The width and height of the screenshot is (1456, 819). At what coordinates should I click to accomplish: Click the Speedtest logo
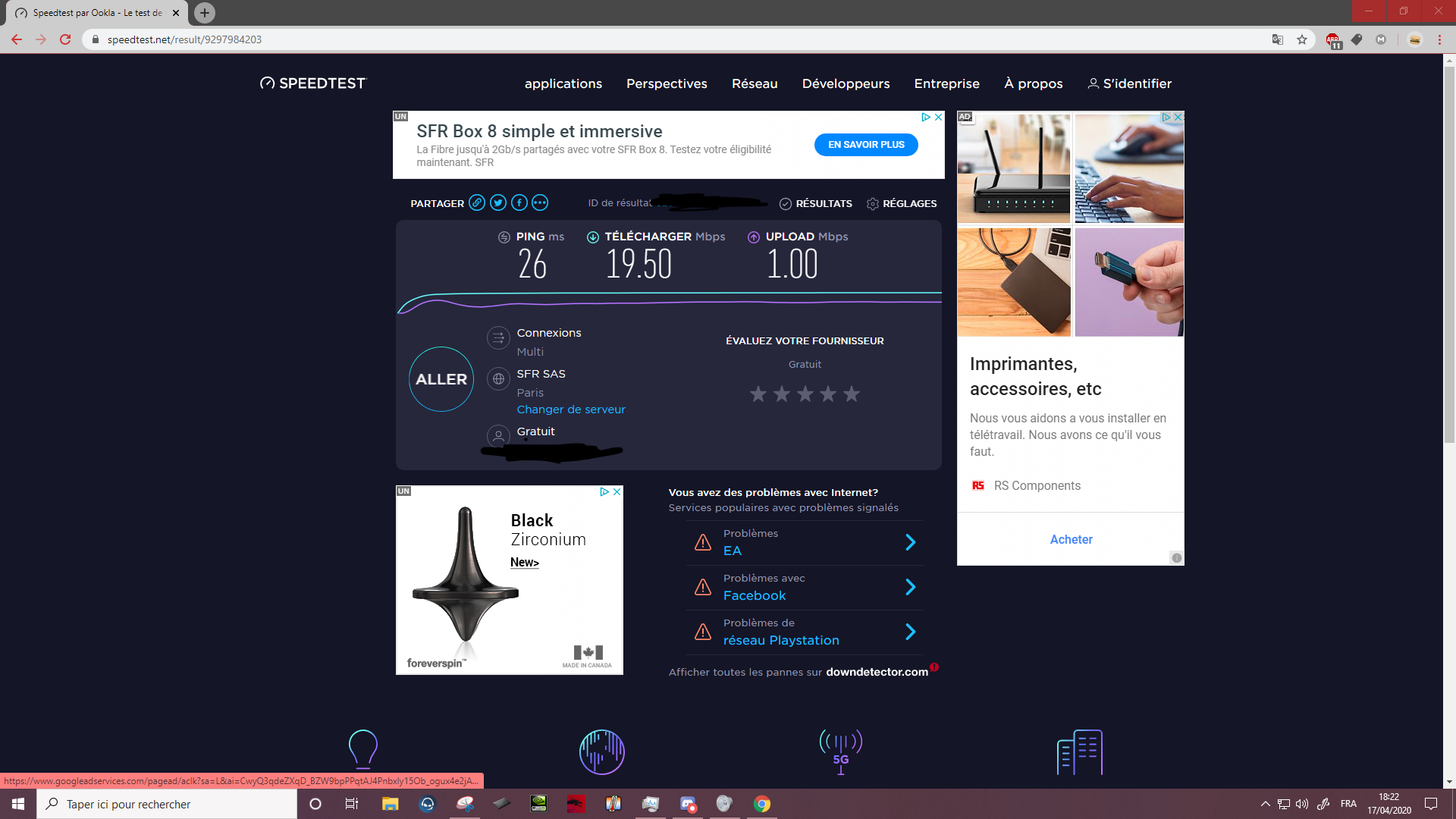coord(312,83)
